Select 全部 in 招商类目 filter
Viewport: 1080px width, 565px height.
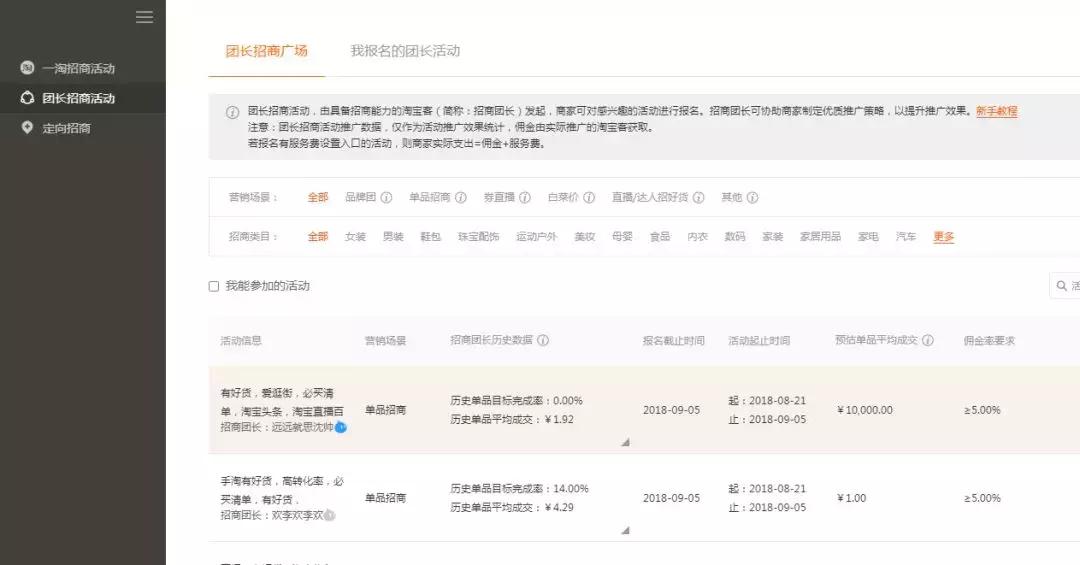click(x=318, y=237)
